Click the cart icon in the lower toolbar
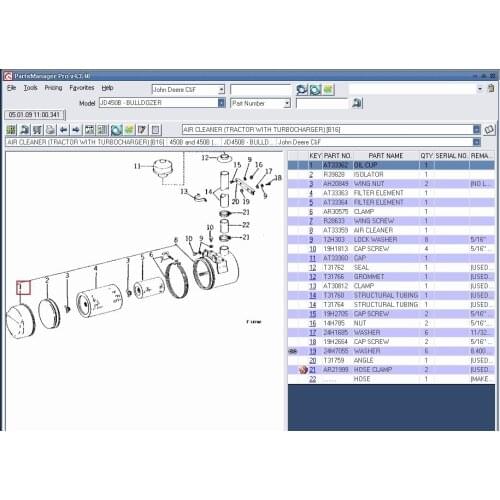Image resolution: width=500 pixels, height=500 pixels. pos(37,130)
